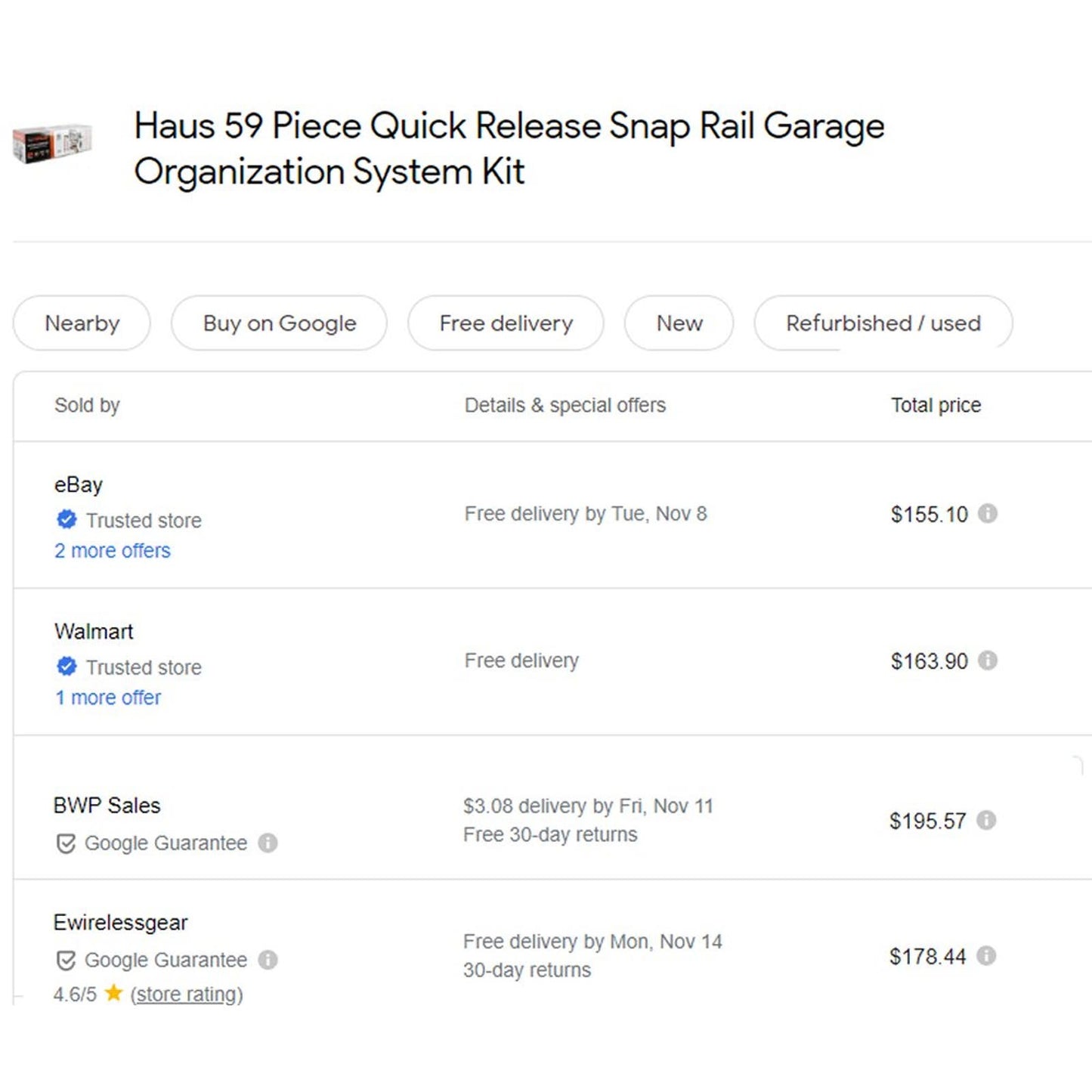
Task: Open info icon next to $195.57 price
Action: coord(985,820)
